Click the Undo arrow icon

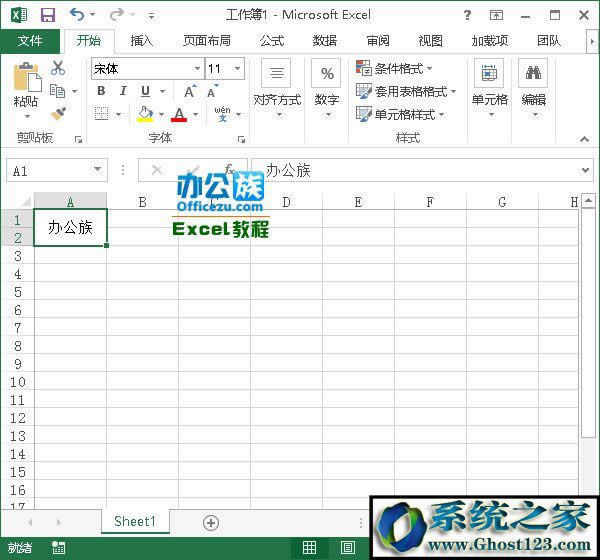tap(77, 15)
